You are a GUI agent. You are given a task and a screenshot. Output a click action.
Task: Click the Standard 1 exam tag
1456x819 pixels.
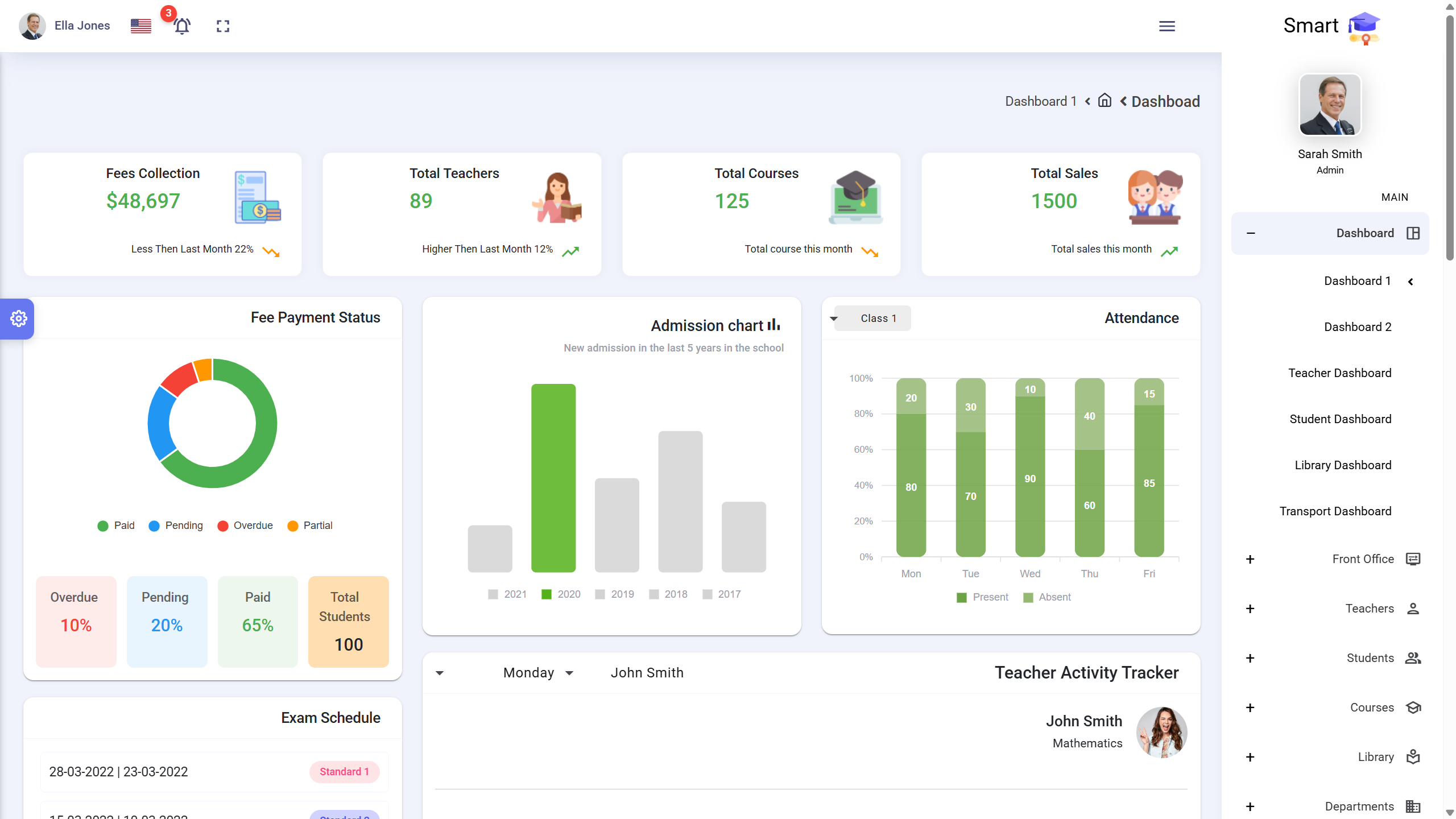(x=344, y=772)
